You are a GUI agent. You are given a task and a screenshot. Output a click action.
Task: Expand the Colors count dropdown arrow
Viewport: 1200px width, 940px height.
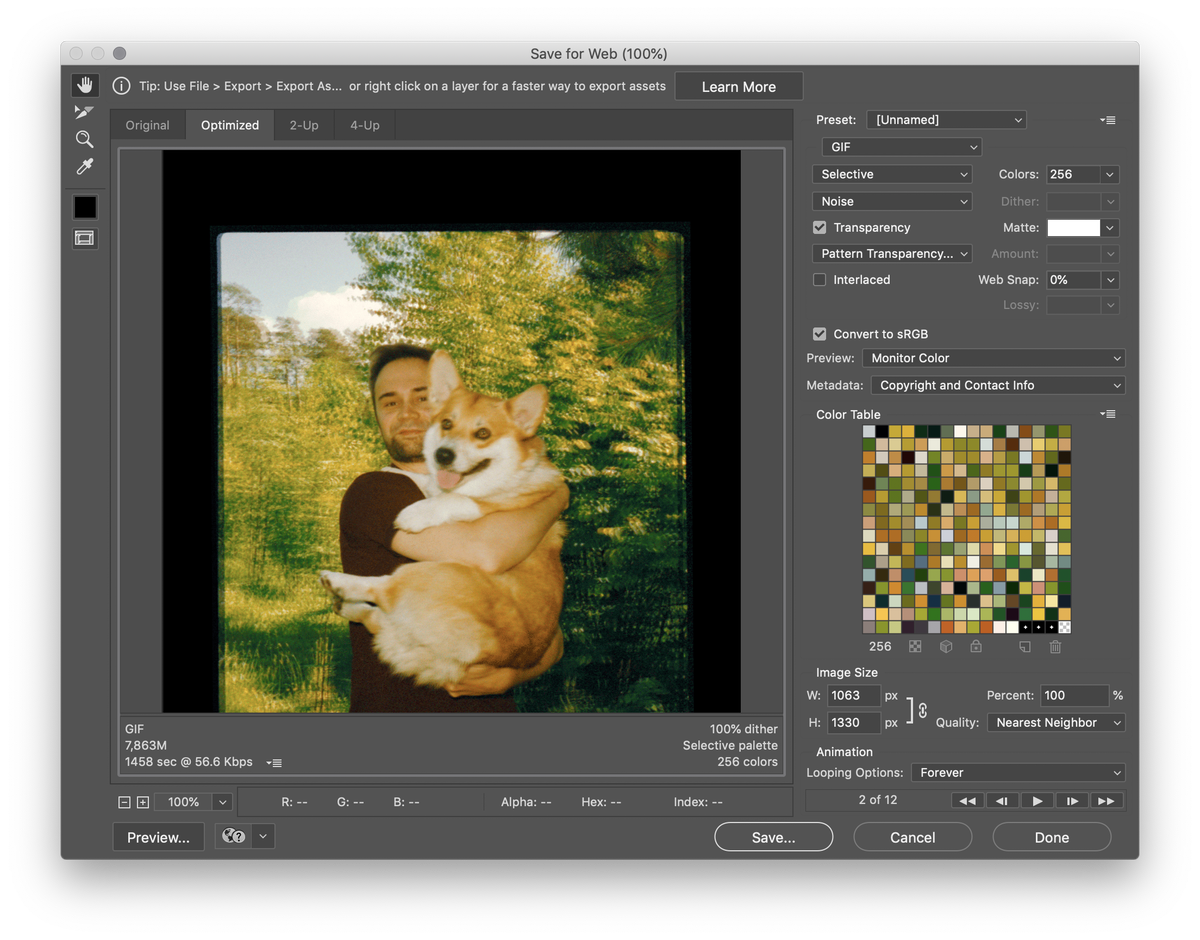(1110, 174)
